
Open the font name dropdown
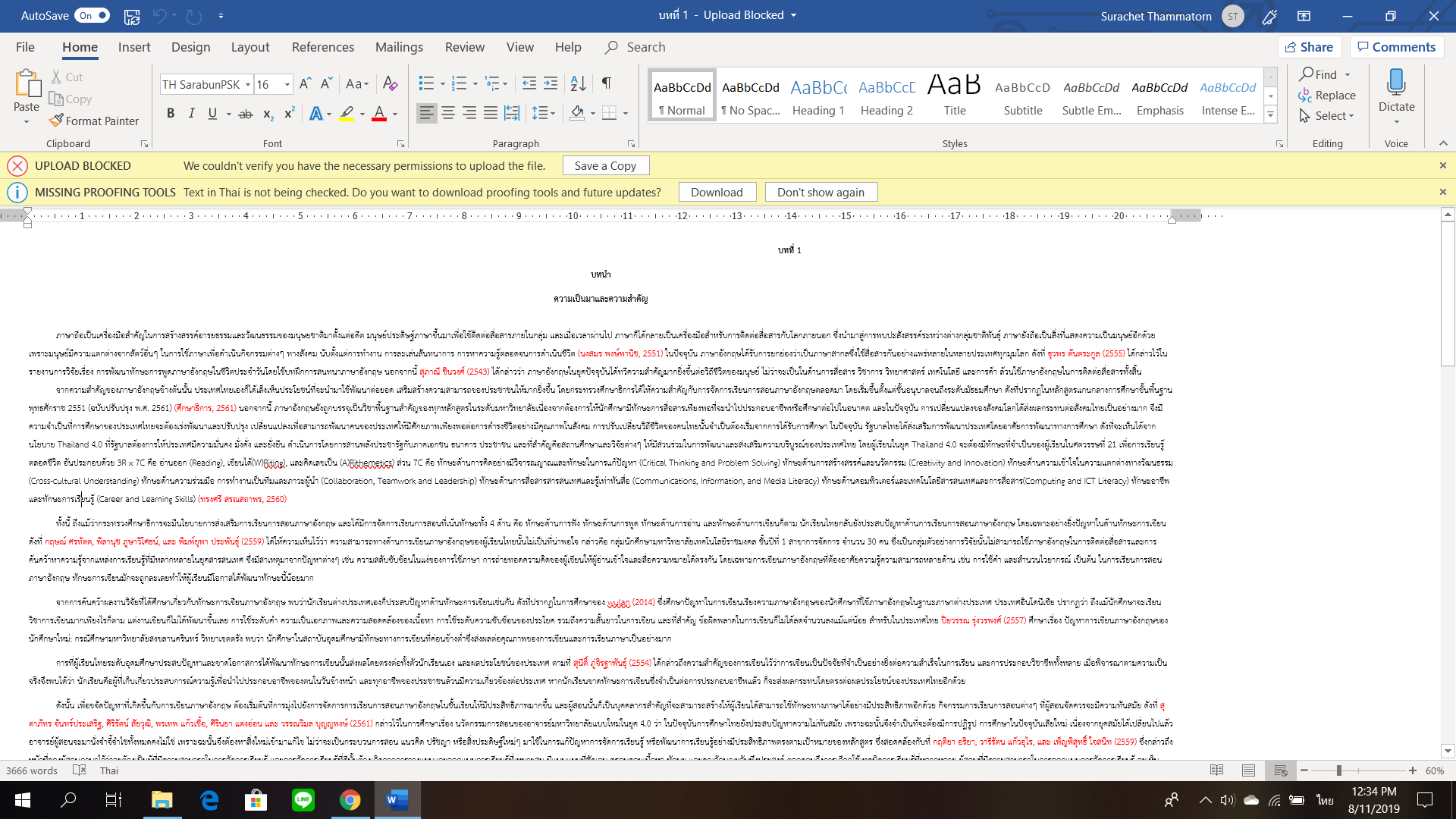point(248,84)
